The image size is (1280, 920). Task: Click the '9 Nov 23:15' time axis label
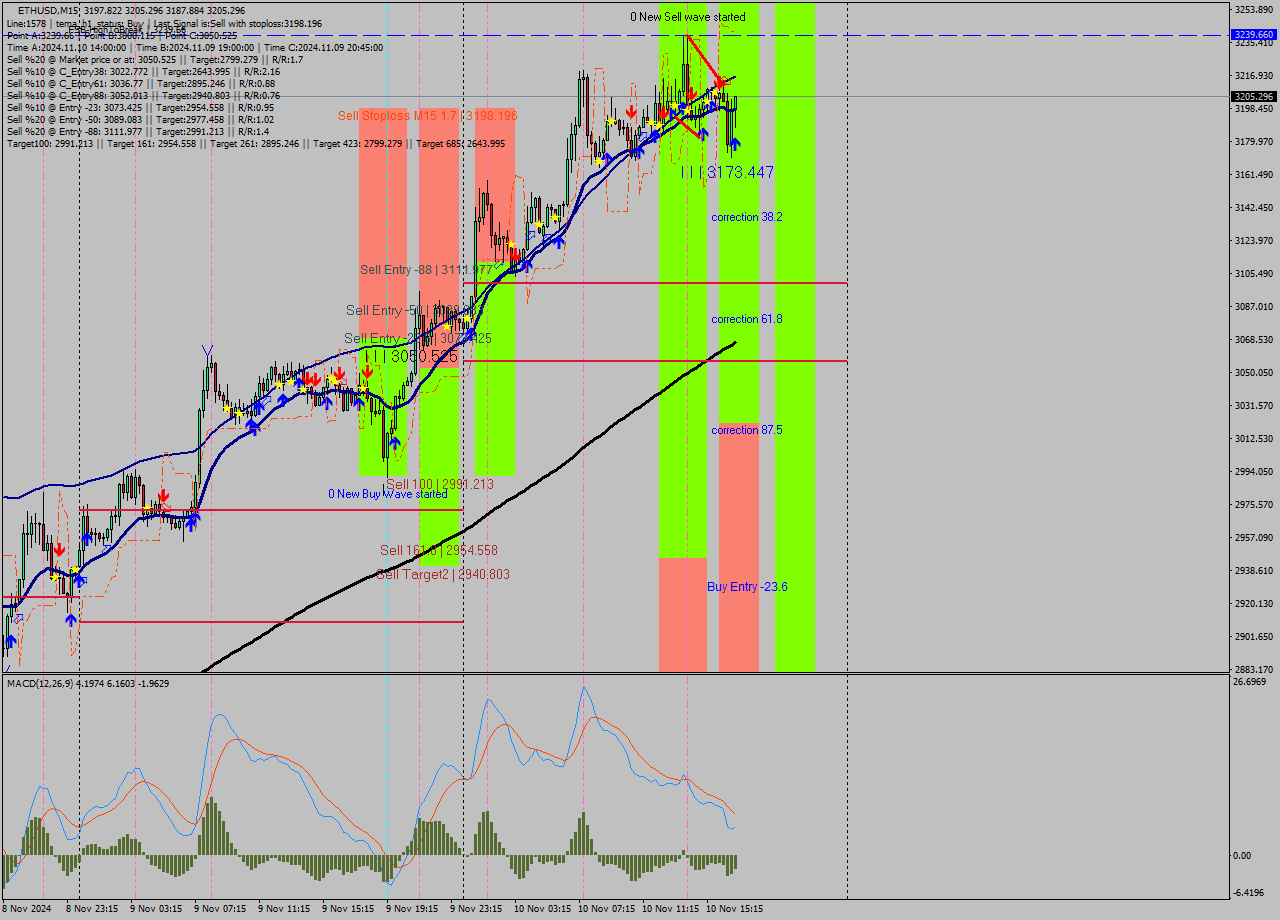(477, 909)
